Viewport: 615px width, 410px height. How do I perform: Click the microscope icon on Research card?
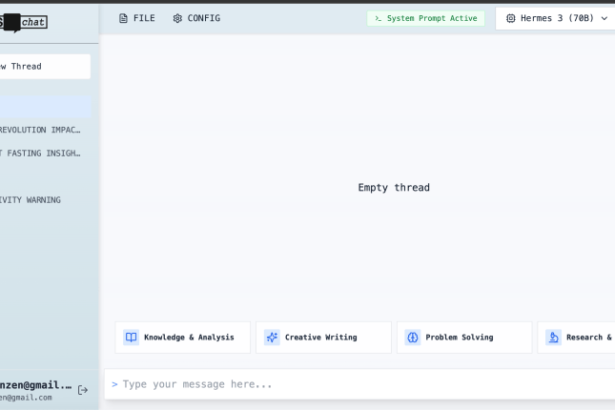553,337
